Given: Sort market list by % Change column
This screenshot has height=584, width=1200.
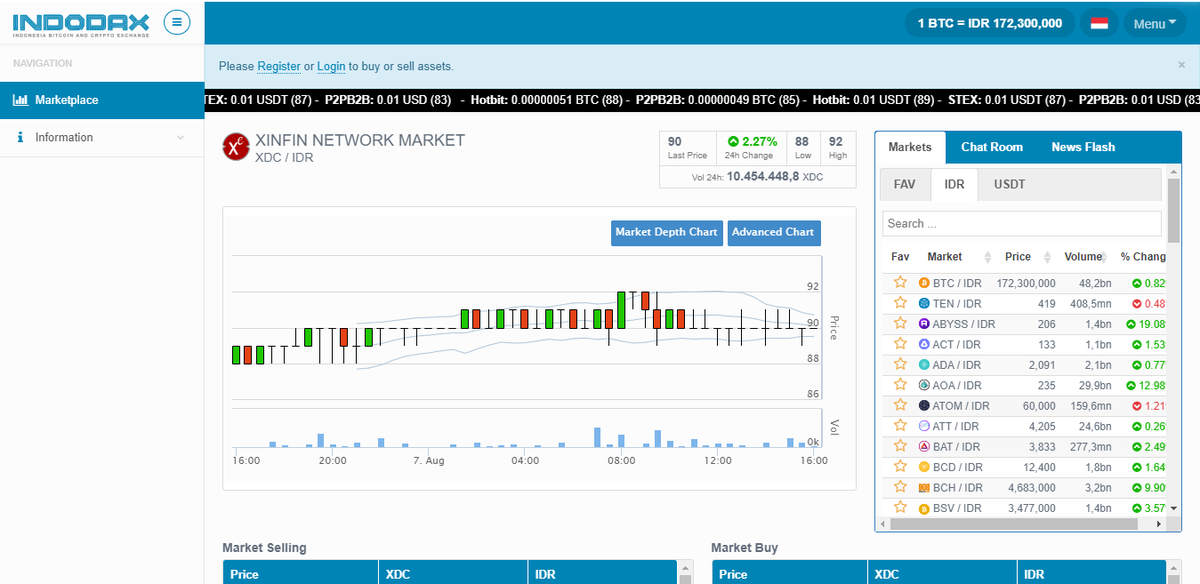Looking at the screenshot, I should 1143,257.
